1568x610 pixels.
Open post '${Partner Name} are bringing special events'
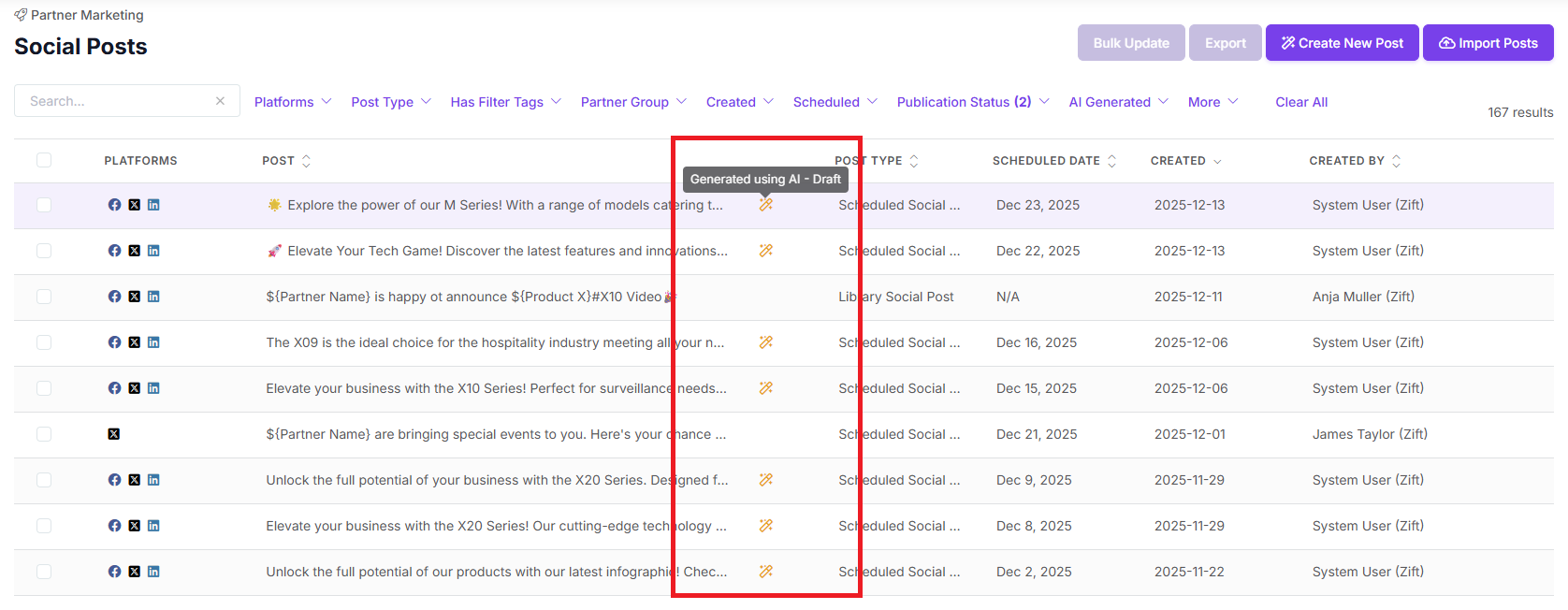pos(496,434)
